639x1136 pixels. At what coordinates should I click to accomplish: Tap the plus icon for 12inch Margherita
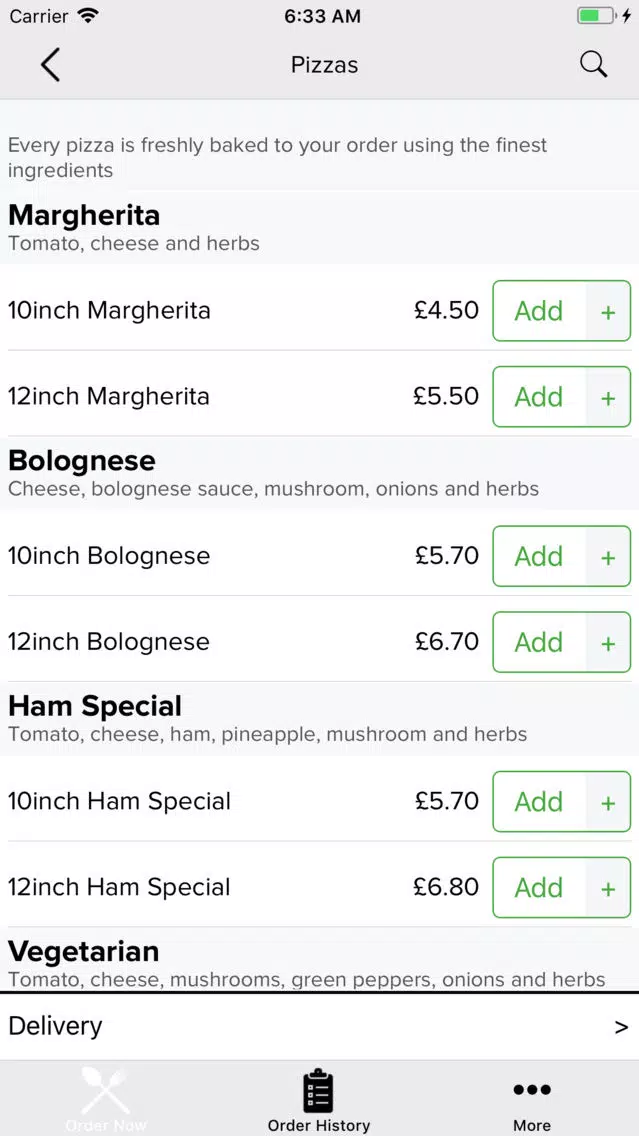point(608,397)
